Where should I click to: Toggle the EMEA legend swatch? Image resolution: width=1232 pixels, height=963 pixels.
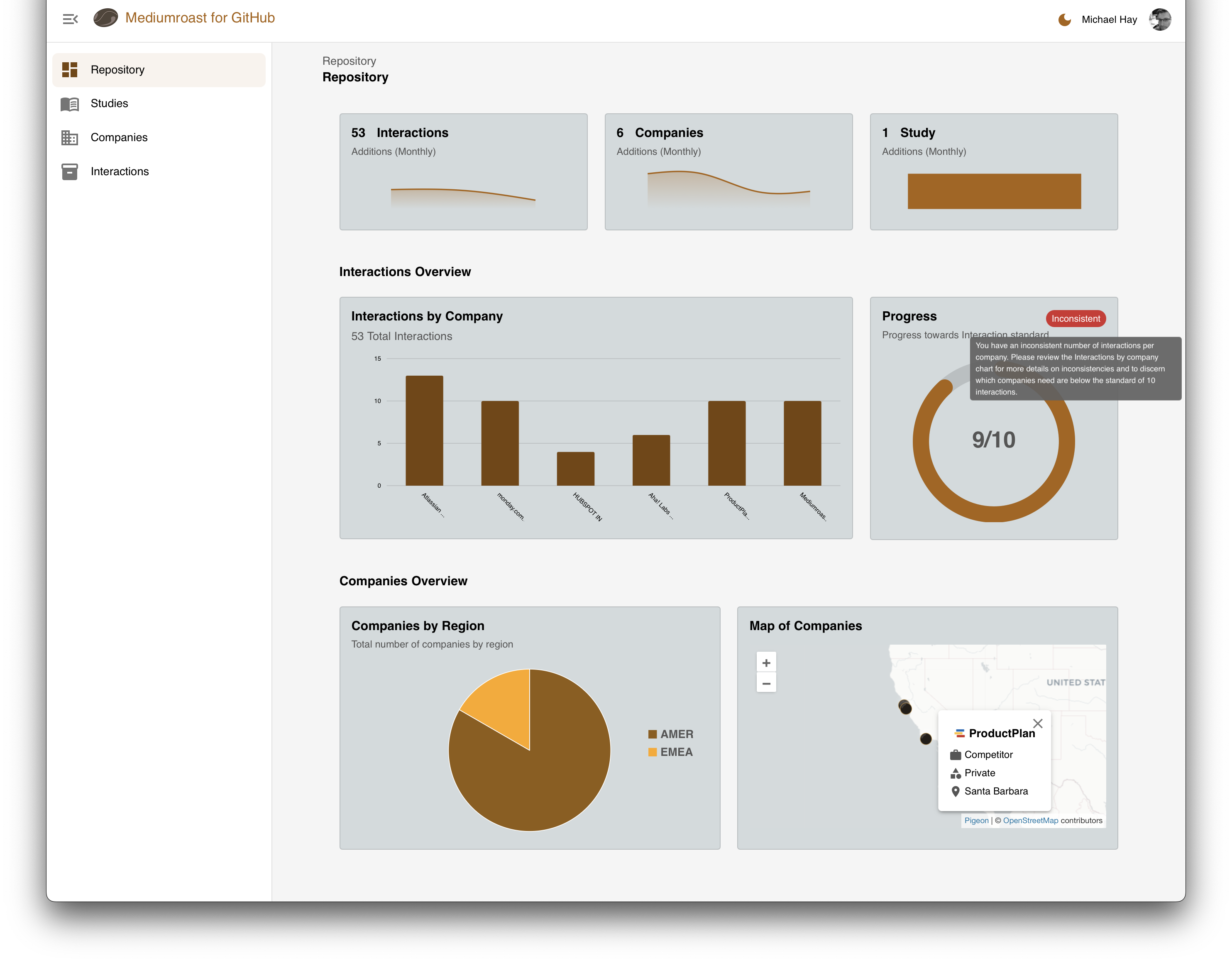pos(652,752)
